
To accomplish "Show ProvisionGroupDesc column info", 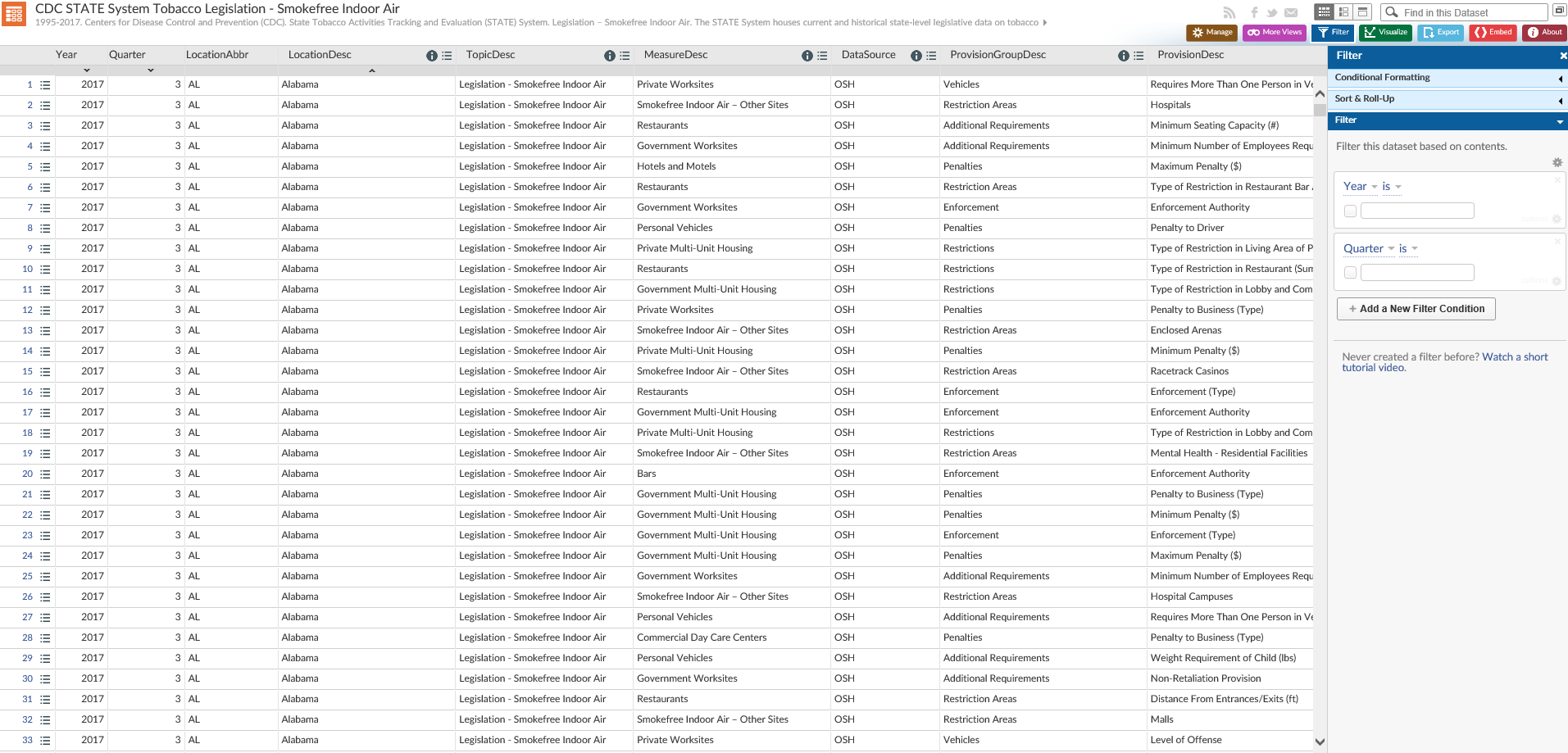I will [1124, 56].
